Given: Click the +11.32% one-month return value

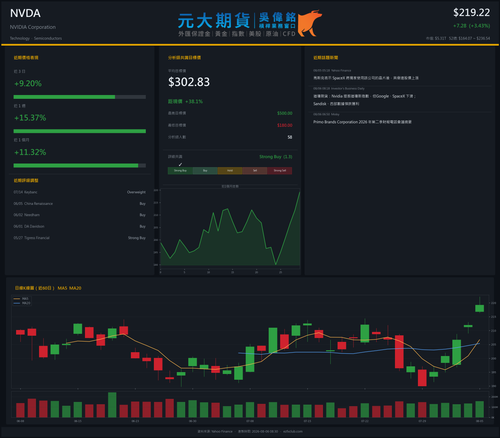Looking at the screenshot, I should coord(30,152).
